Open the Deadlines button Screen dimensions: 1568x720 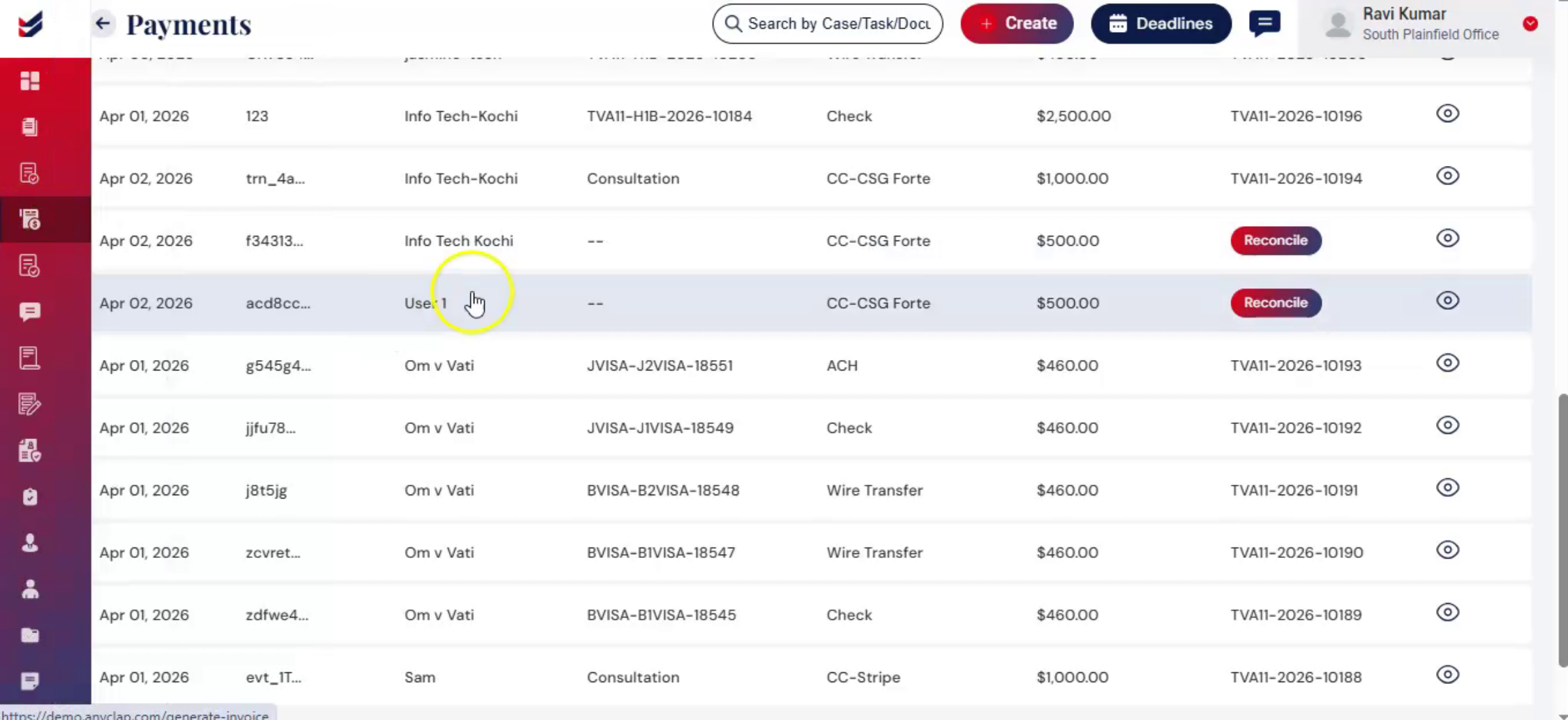[x=1161, y=24]
